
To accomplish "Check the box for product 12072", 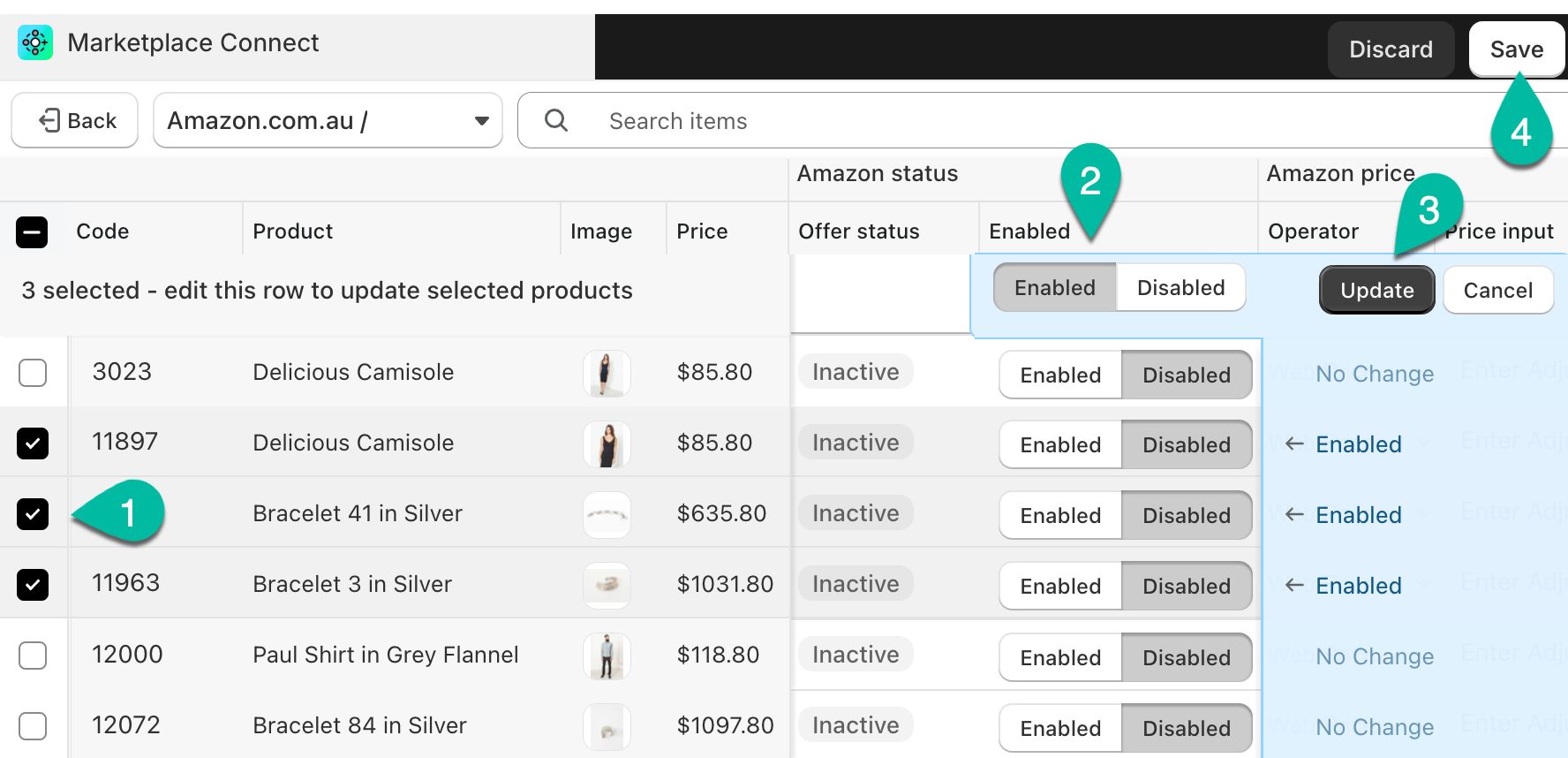I will (33, 726).
